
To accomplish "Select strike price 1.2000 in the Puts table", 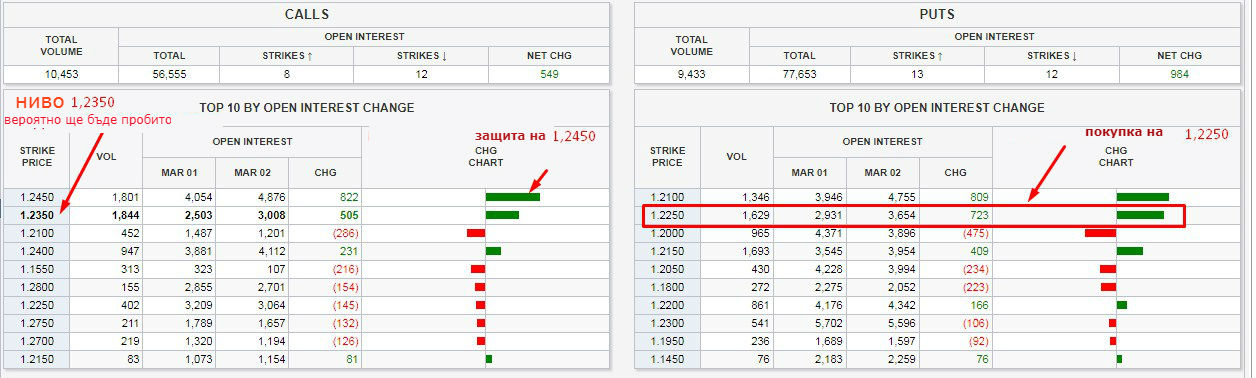I will point(667,232).
